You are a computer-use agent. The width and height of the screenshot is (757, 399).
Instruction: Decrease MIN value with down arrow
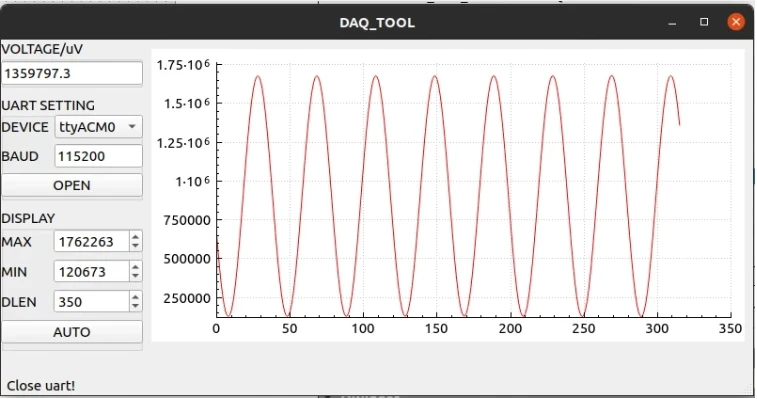(x=136, y=276)
